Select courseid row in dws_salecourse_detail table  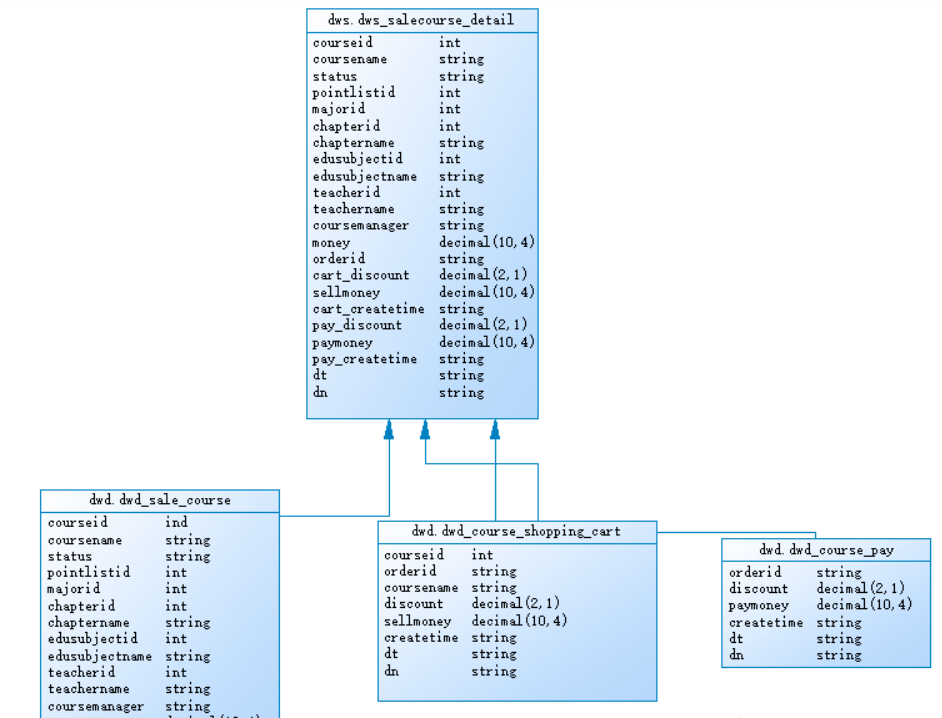coord(422,42)
